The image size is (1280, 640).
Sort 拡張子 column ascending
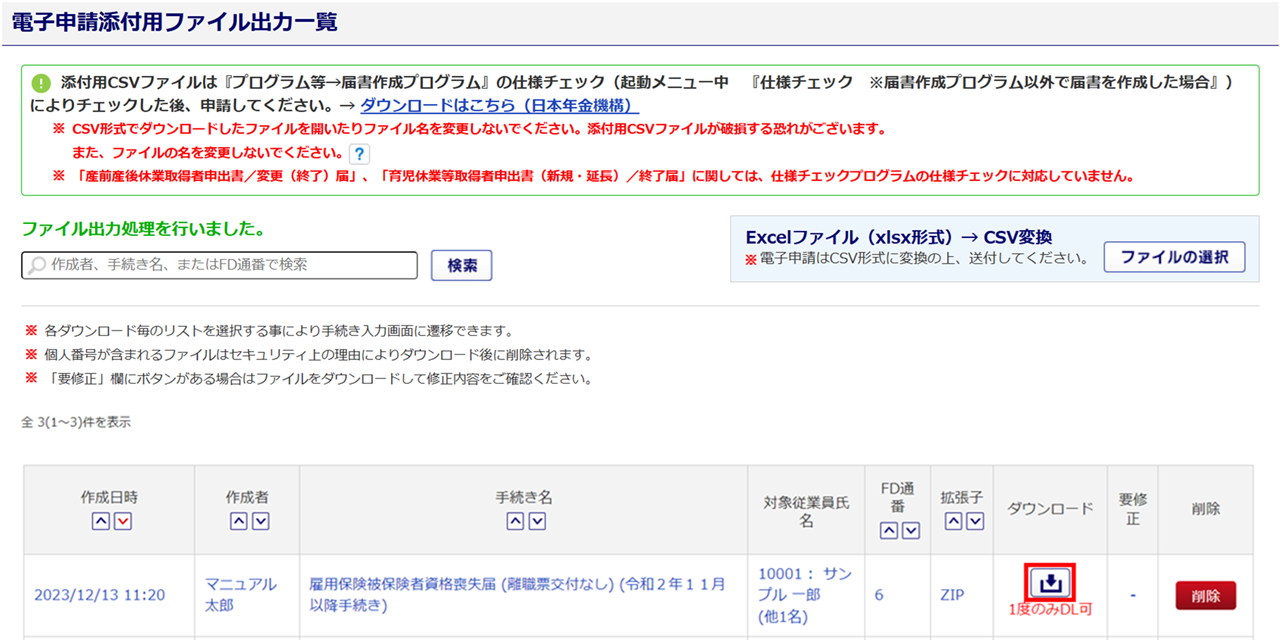(x=953, y=521)
